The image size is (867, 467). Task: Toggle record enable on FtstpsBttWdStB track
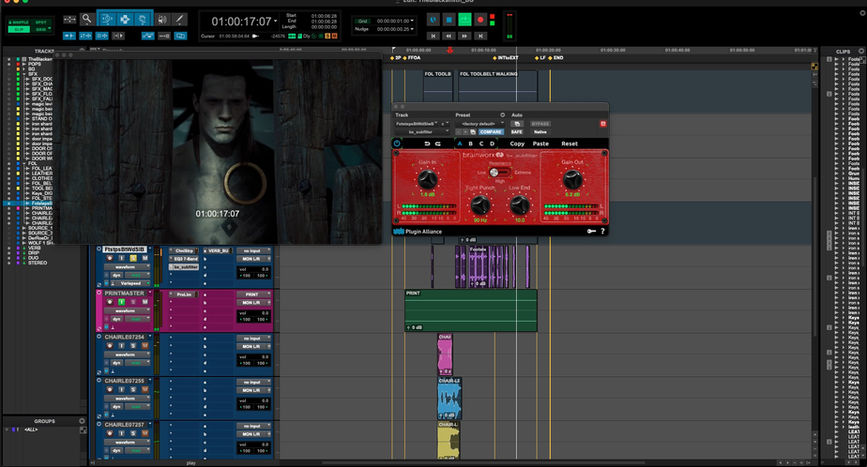[109, 258]
